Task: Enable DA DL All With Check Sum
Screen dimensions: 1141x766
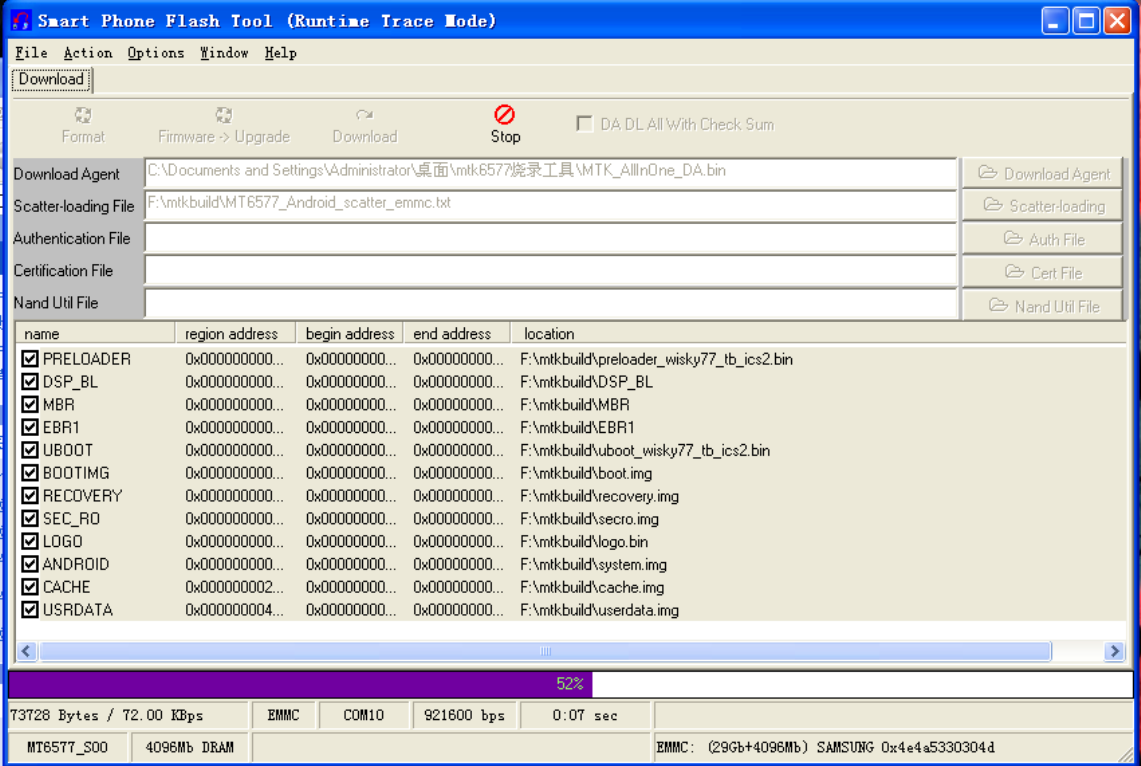Action: [x=584, y=124]
